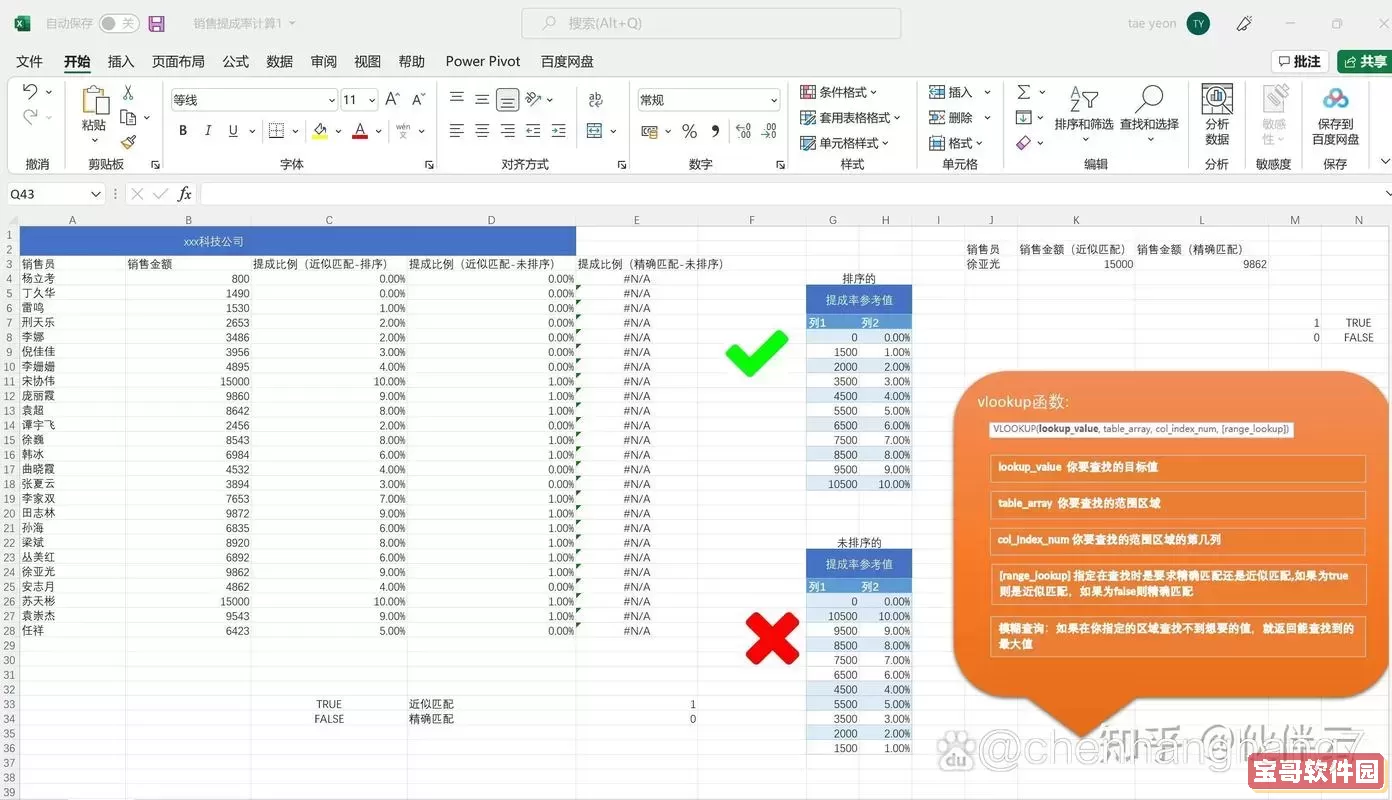Open 排序和筛选 sort and filter
This screenshot has height=800, width=1392.
1084,111
